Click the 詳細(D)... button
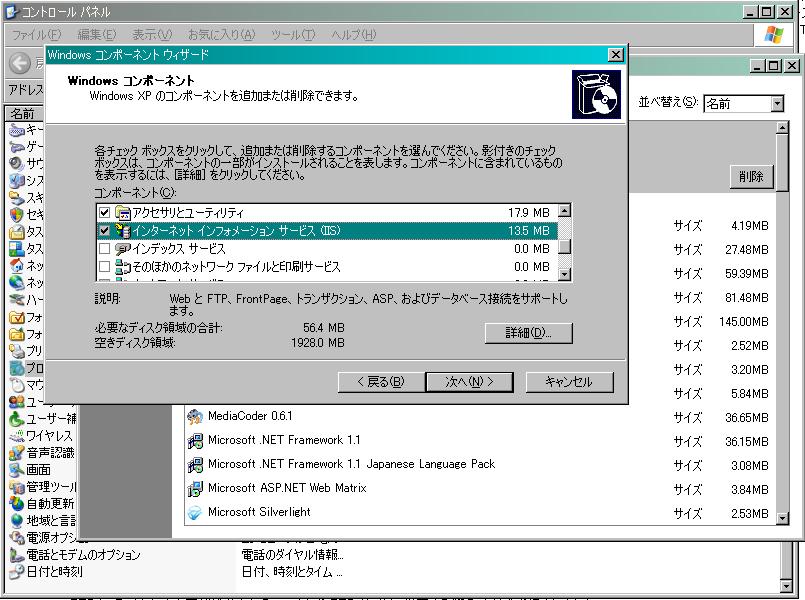Image resolution: width=805 pixels, height=600 pixels. 528,333
